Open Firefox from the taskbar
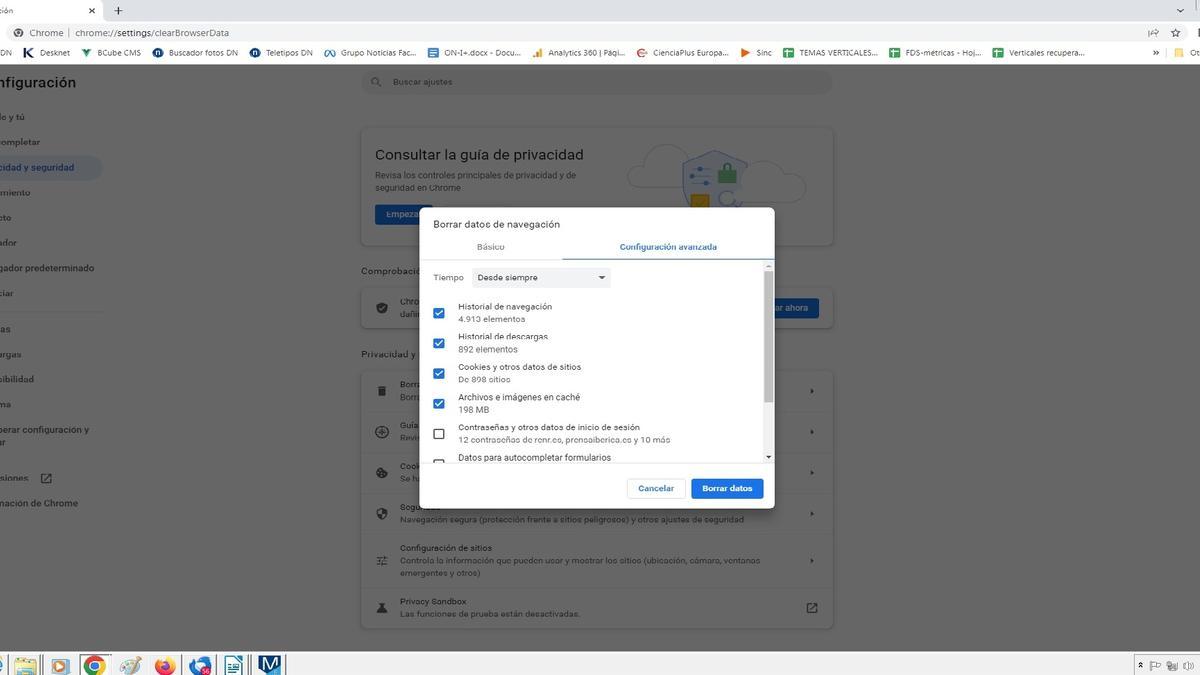The height and width of the screenshot is (675, 1200). pyautogui.click(x=165, y=665)
